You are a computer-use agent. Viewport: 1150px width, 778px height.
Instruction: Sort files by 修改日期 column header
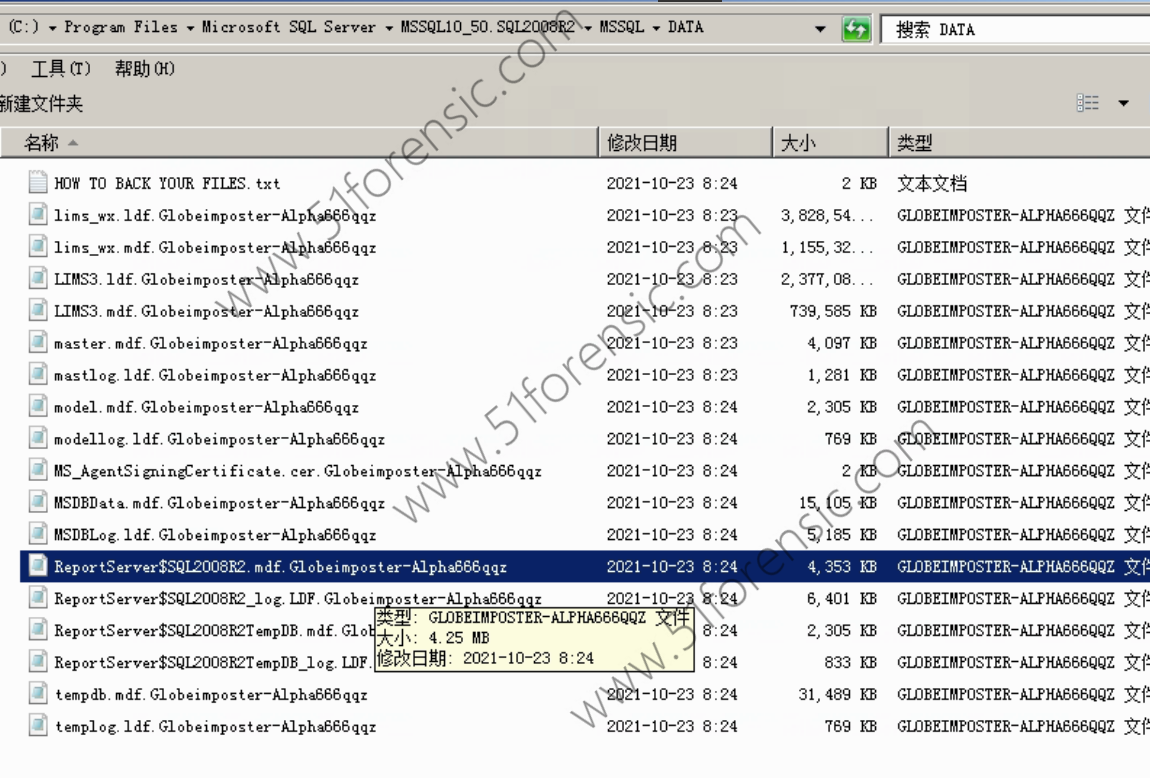point(642,143)
